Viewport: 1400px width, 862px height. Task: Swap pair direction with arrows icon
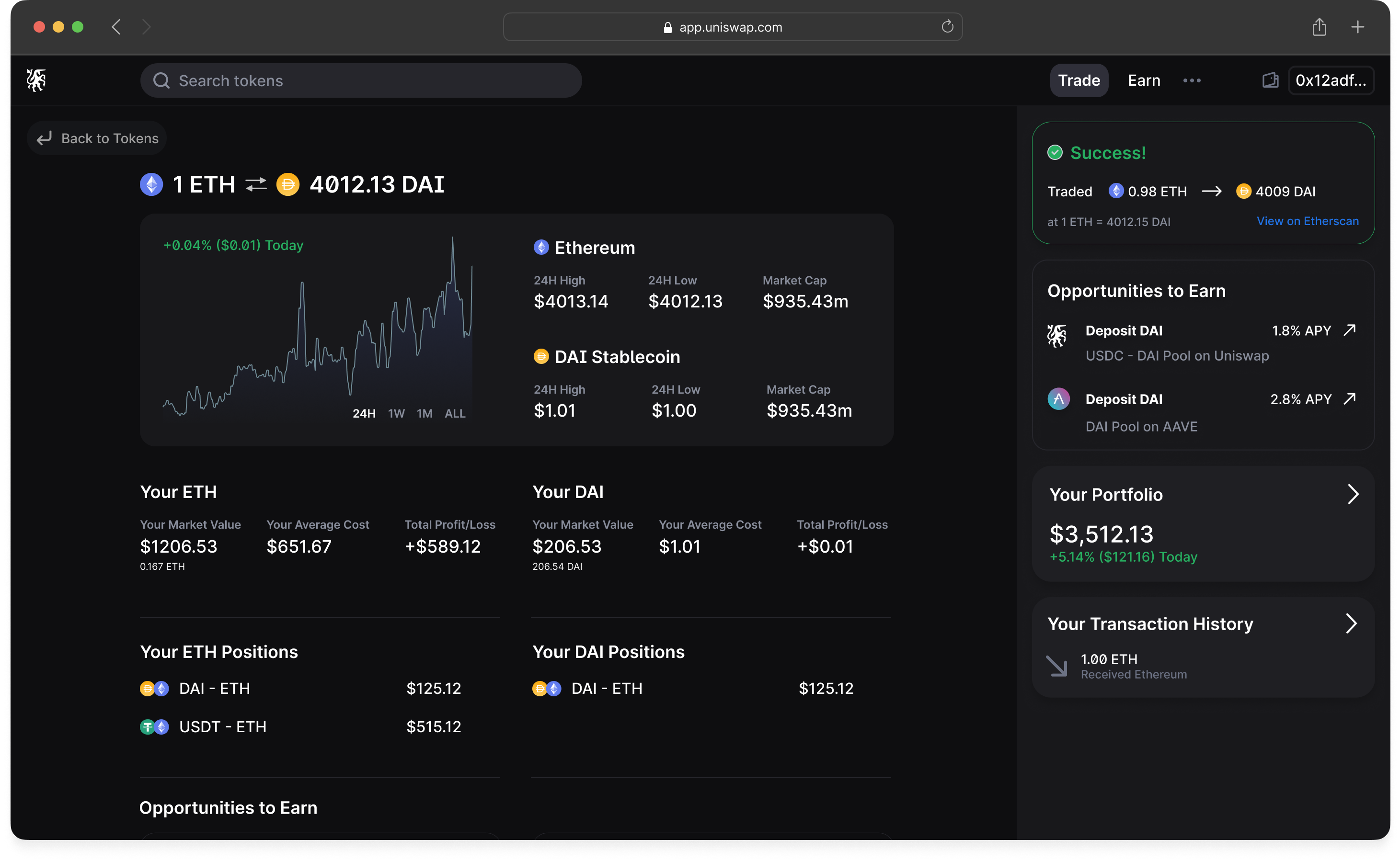[x=256, y=185]
